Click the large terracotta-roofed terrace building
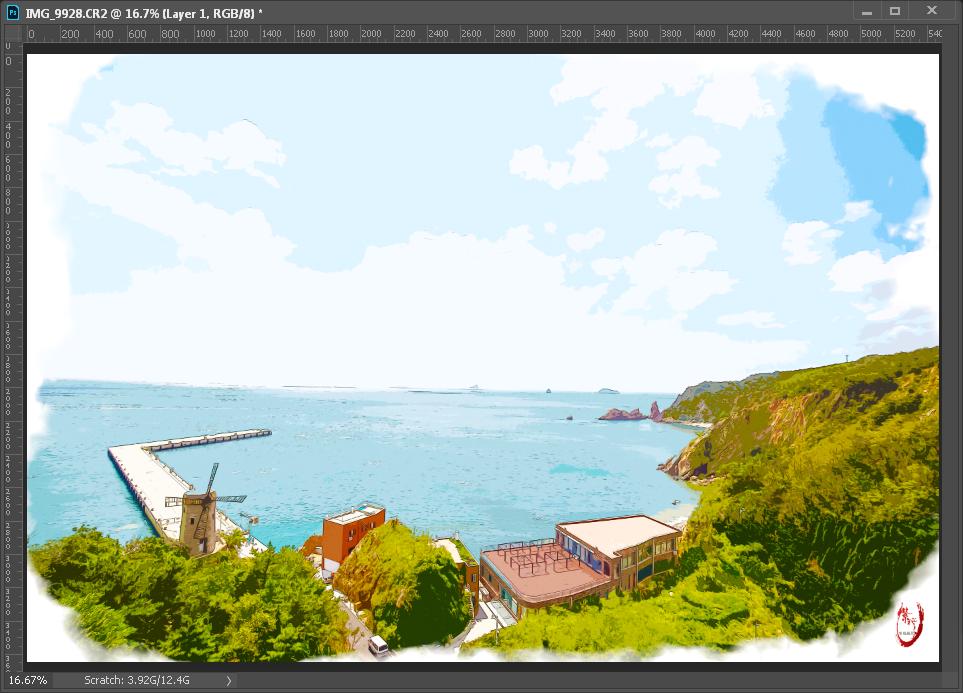The image size is (963, 693). 580,562
